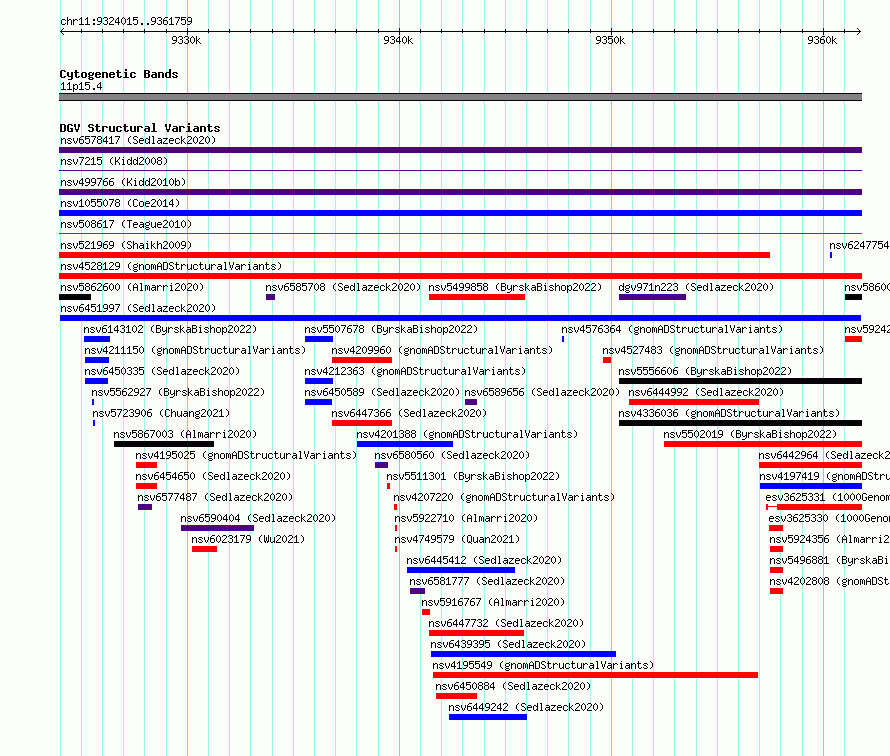Select the nsv6585708 (Sedlazeck2020) label
The height and width of the screenshot is (756, 890).
pyautogui.click(x=343, y=287)
